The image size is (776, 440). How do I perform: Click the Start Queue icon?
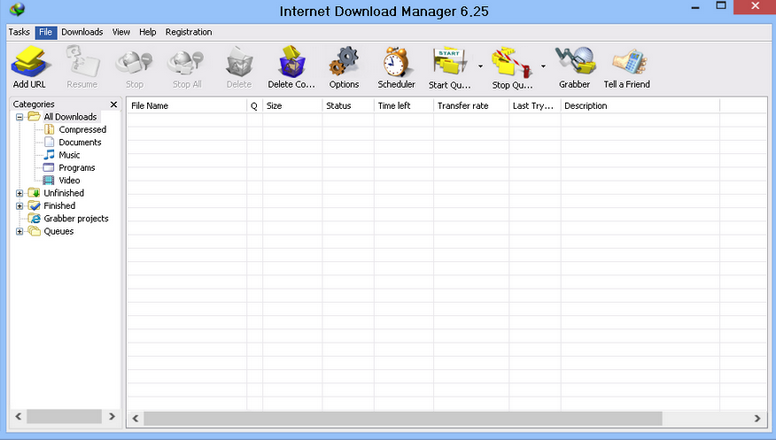pyautogui.click(x=449, y=62)
